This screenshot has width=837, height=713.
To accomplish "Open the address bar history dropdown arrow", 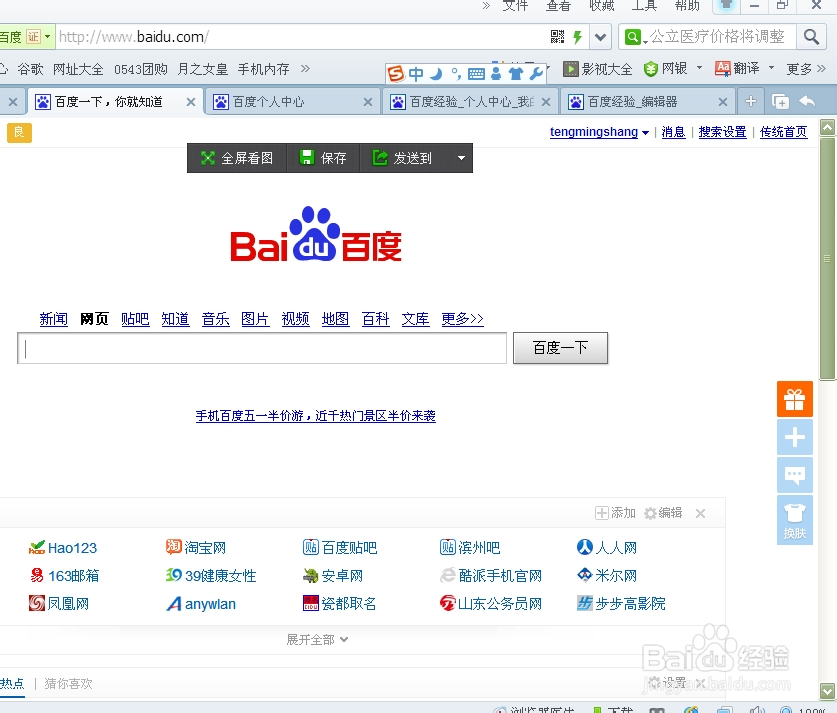I will (x=601, y=37).
